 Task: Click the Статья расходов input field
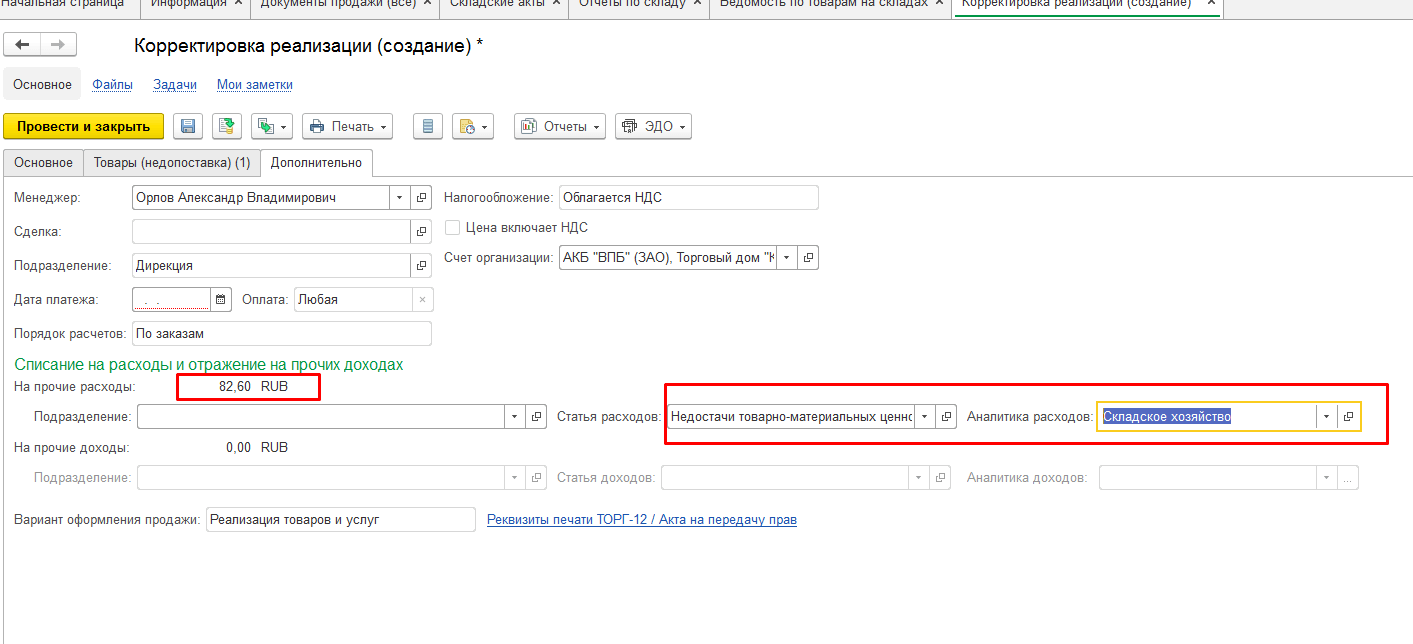click(x=791, y=416)
